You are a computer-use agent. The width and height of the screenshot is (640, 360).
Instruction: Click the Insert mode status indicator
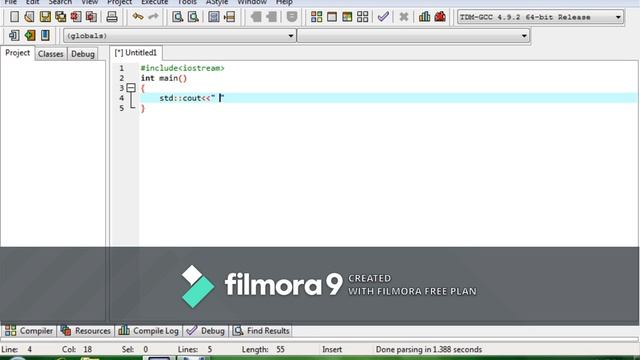(332, 349)
